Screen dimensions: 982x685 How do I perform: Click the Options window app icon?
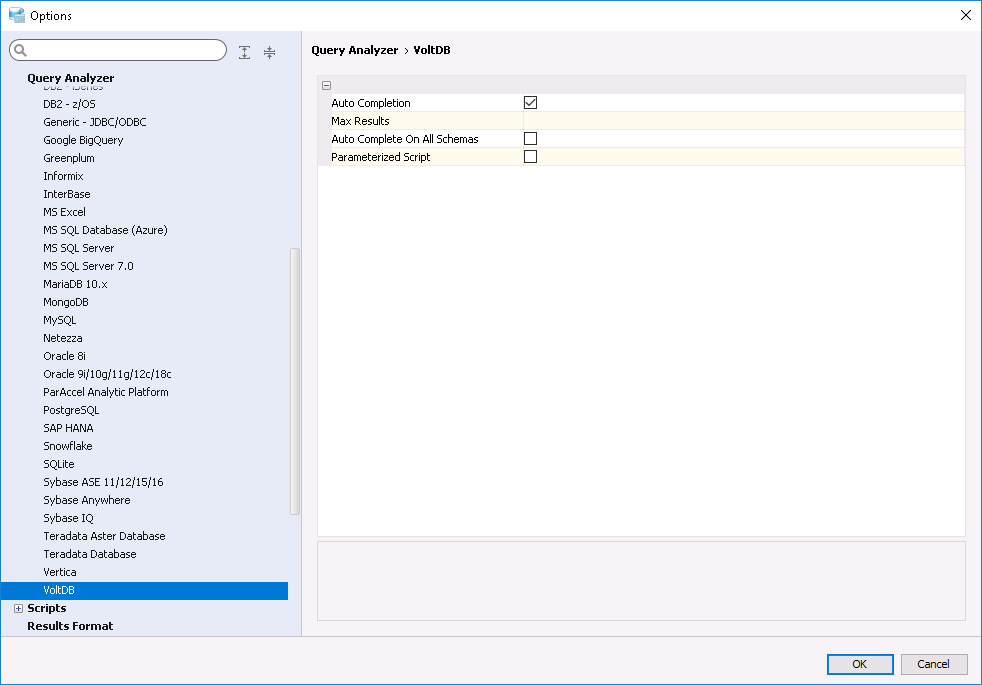point(16,15)
